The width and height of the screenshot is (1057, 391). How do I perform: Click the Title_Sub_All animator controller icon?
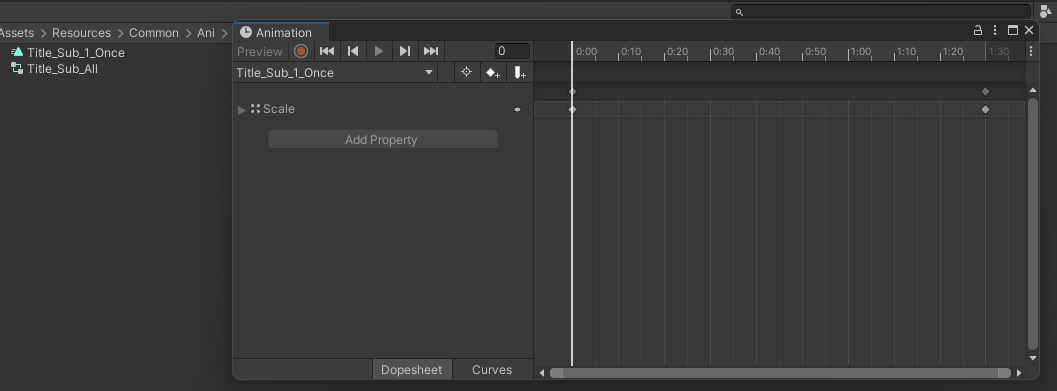17,68
